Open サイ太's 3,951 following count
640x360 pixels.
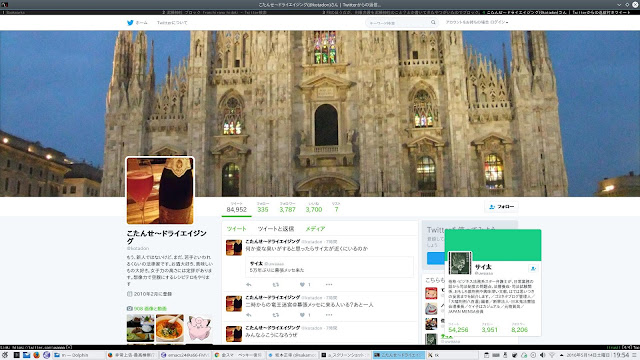point(489,328)
